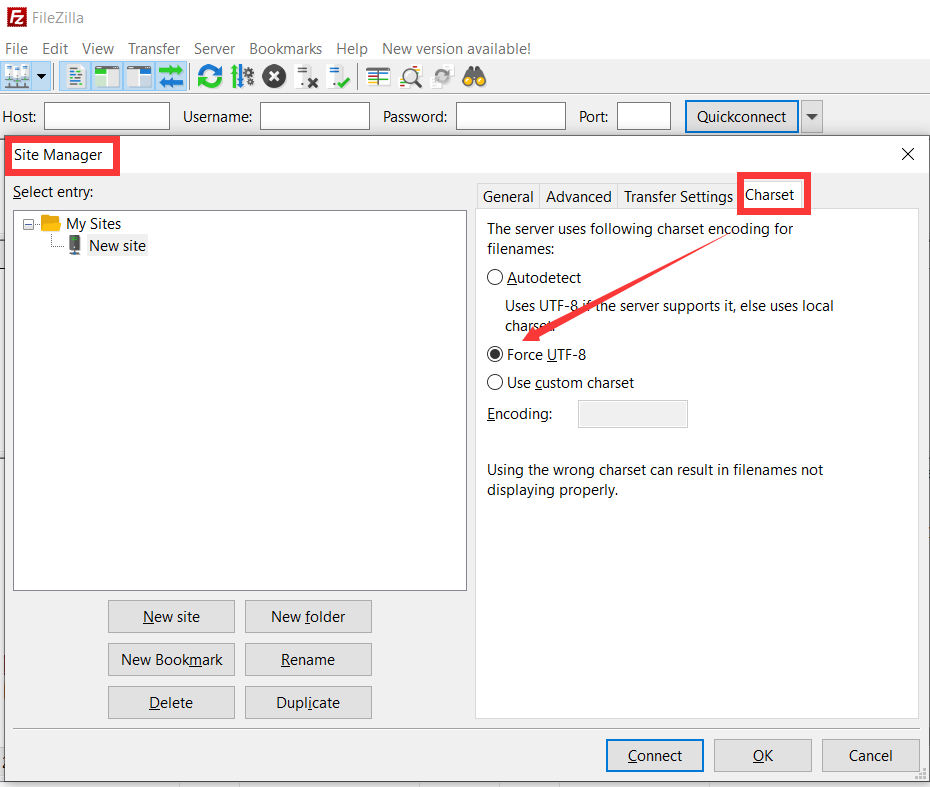The image size is (930, 787).
Task: Click the Username input field
Action: (x=315, y=116)
